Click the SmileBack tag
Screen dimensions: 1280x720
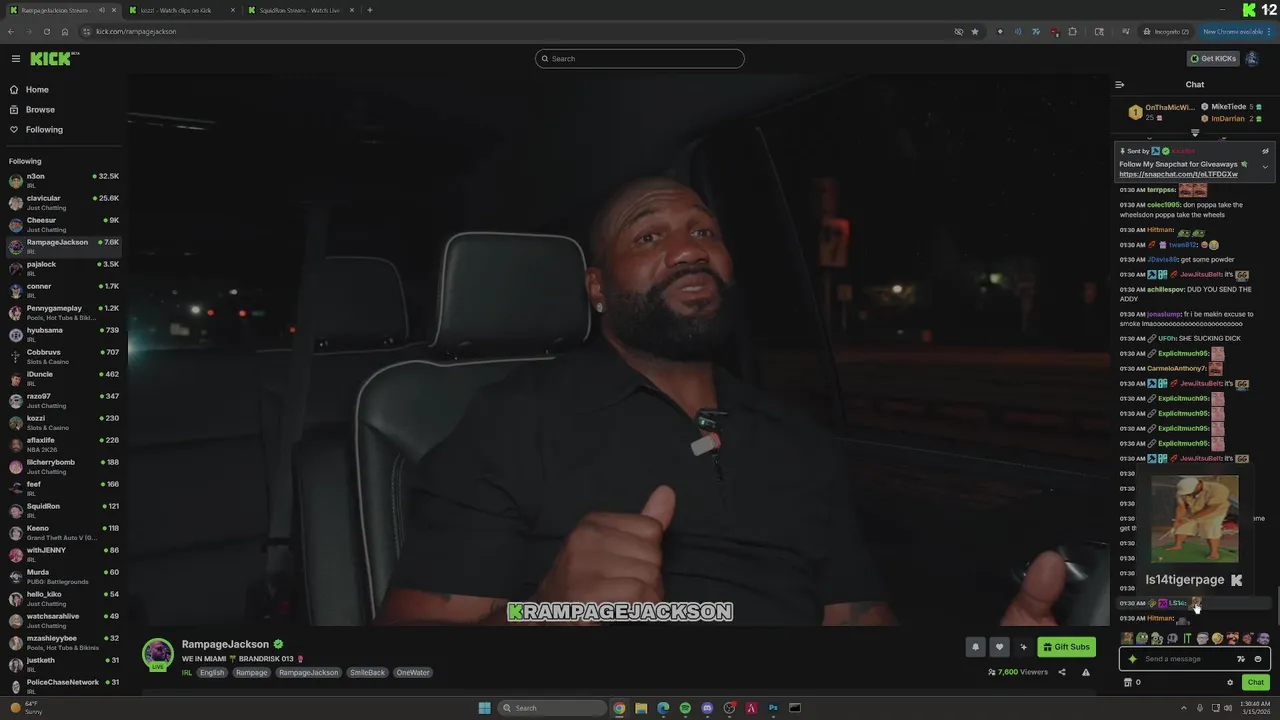[368, 672]
